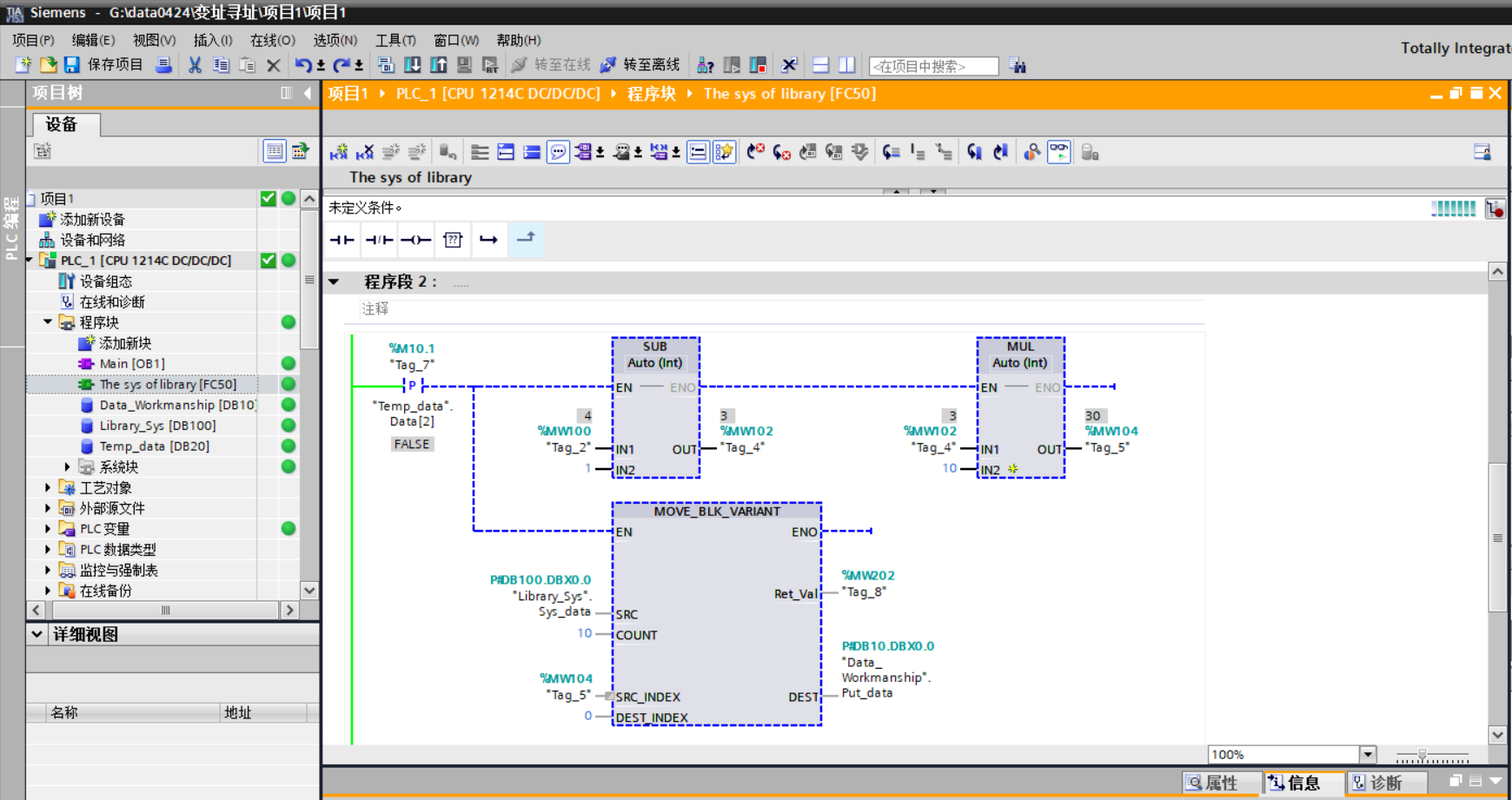
Task: Collapse the 程序块 folder in tree
Action: pyautogui.click(x=49, y=322)
